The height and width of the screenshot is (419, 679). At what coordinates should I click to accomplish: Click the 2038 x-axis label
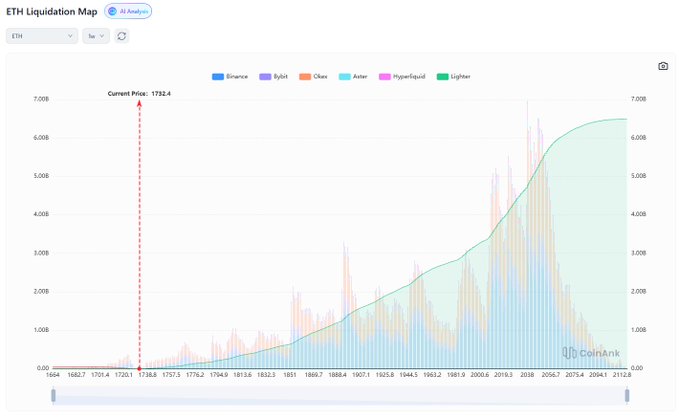click(x=527, y=375)
